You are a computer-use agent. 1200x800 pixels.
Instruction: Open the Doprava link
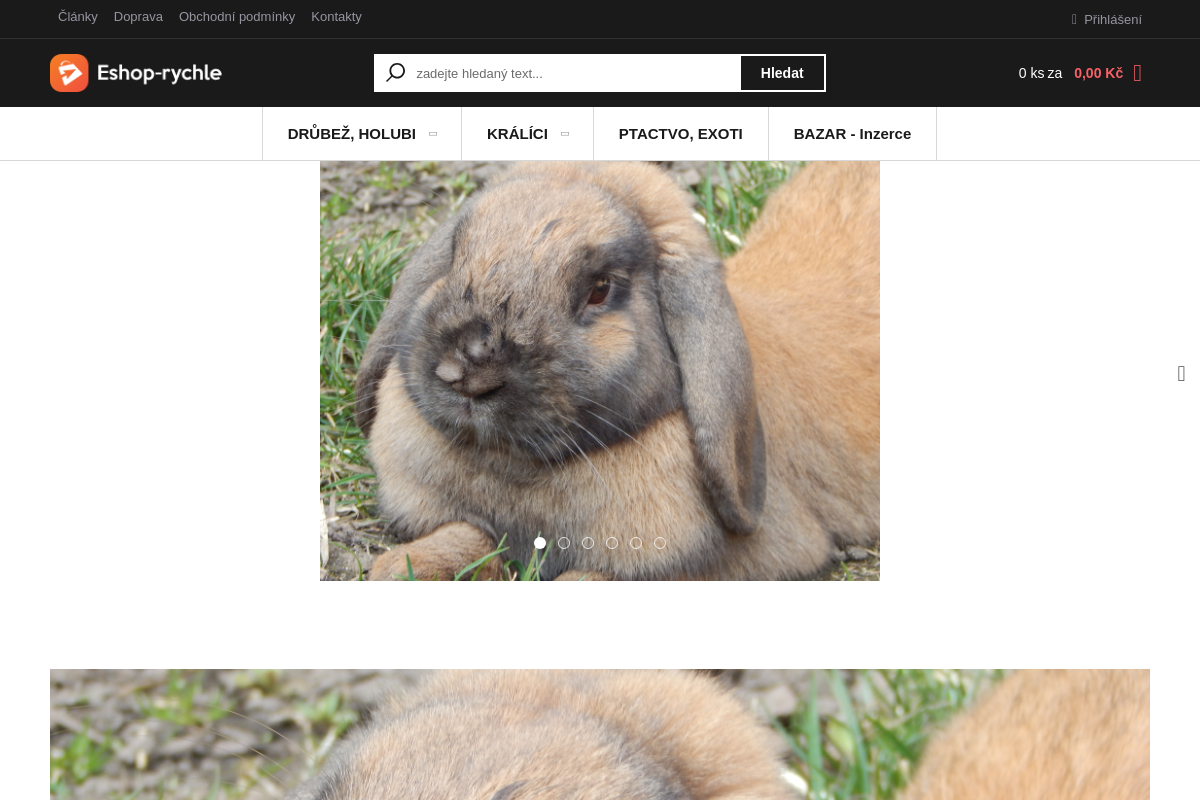(x=138, y=17)
